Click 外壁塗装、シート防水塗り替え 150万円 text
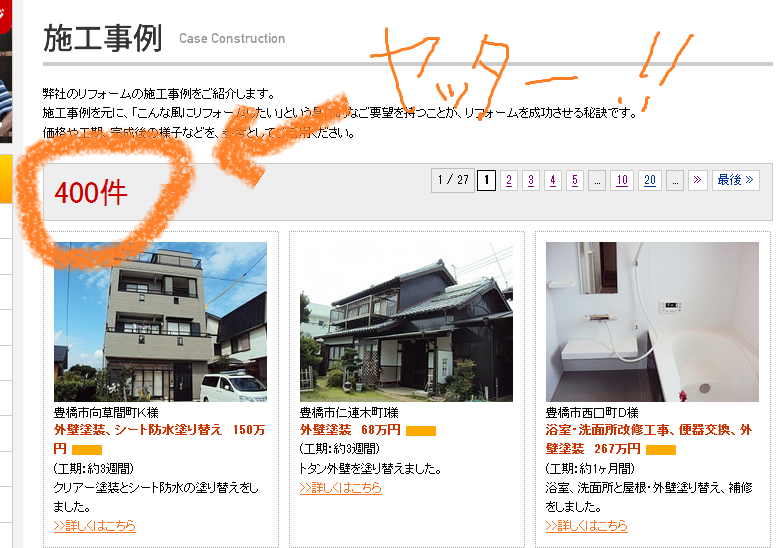The width and height of the screenshot is (778, 548). pos(159,439)
